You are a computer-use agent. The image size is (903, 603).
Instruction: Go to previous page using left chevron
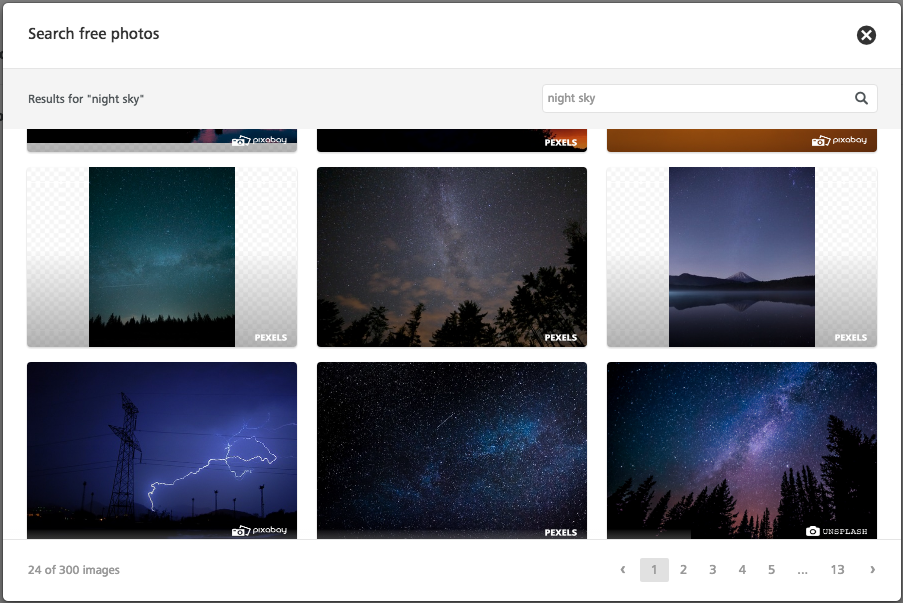click(623, 570)
